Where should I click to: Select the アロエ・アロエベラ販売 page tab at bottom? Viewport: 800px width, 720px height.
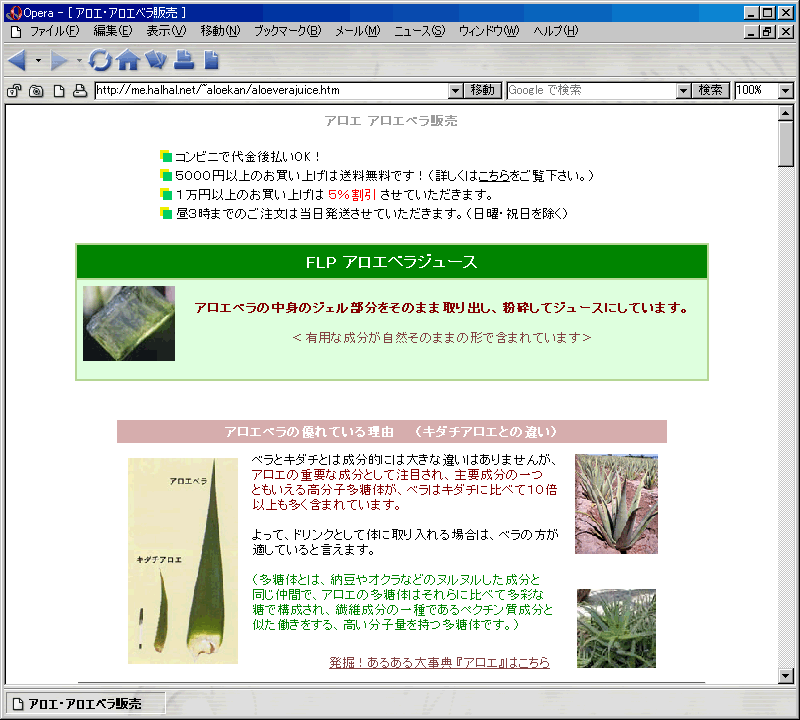click(x=85, y=704)
